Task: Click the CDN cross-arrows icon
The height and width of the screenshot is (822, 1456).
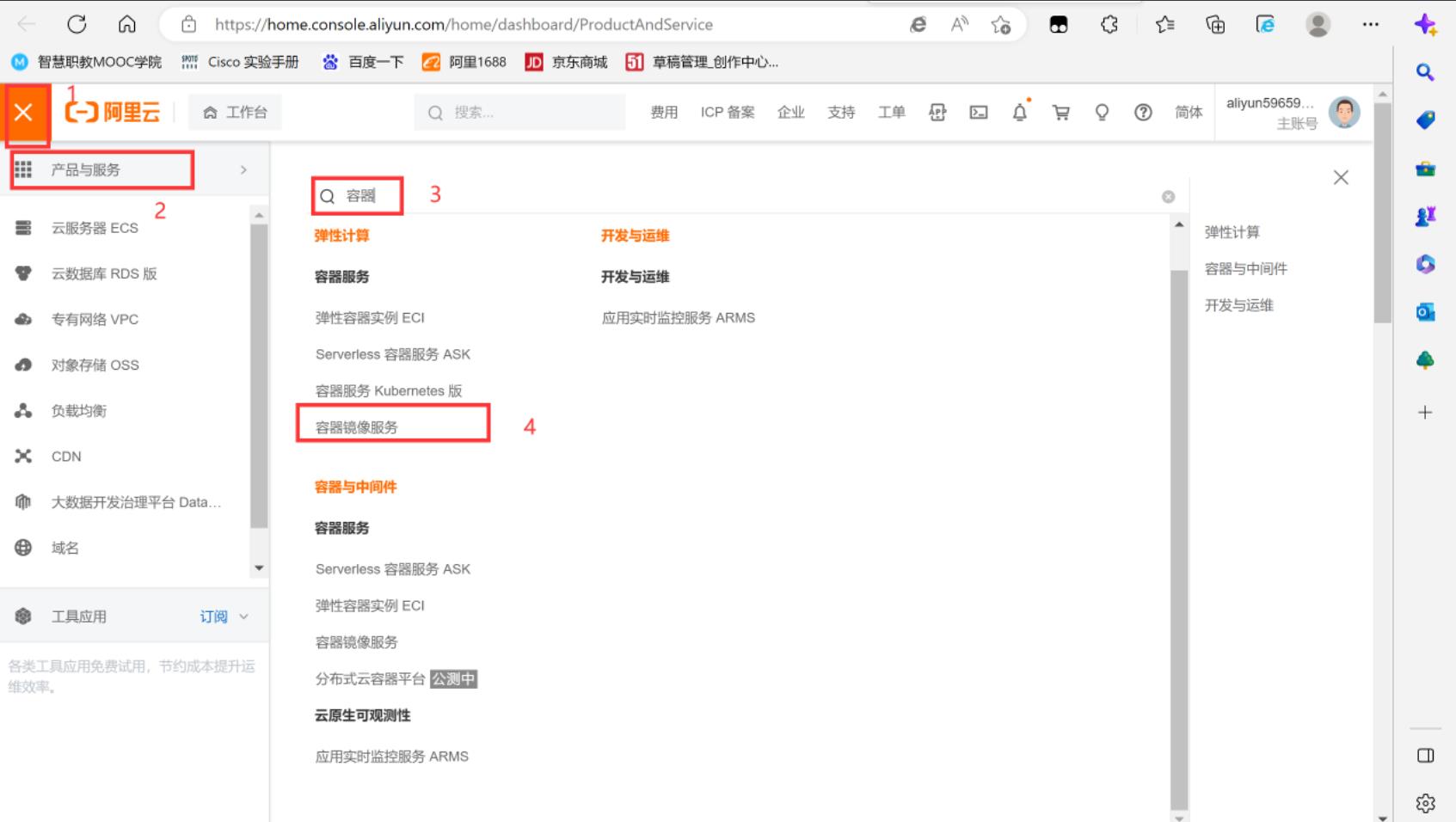Action: coord(23,457)
